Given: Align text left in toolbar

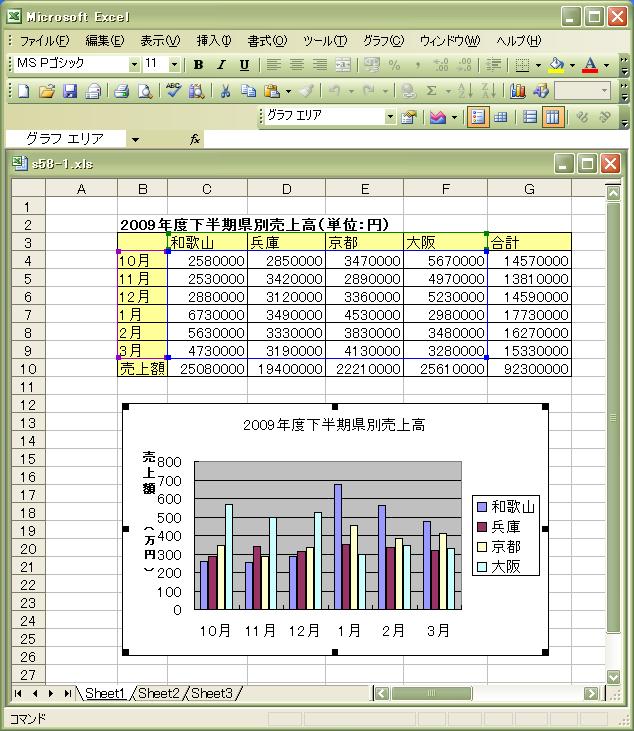Looking at the screenshot, I should click(274, 65).
